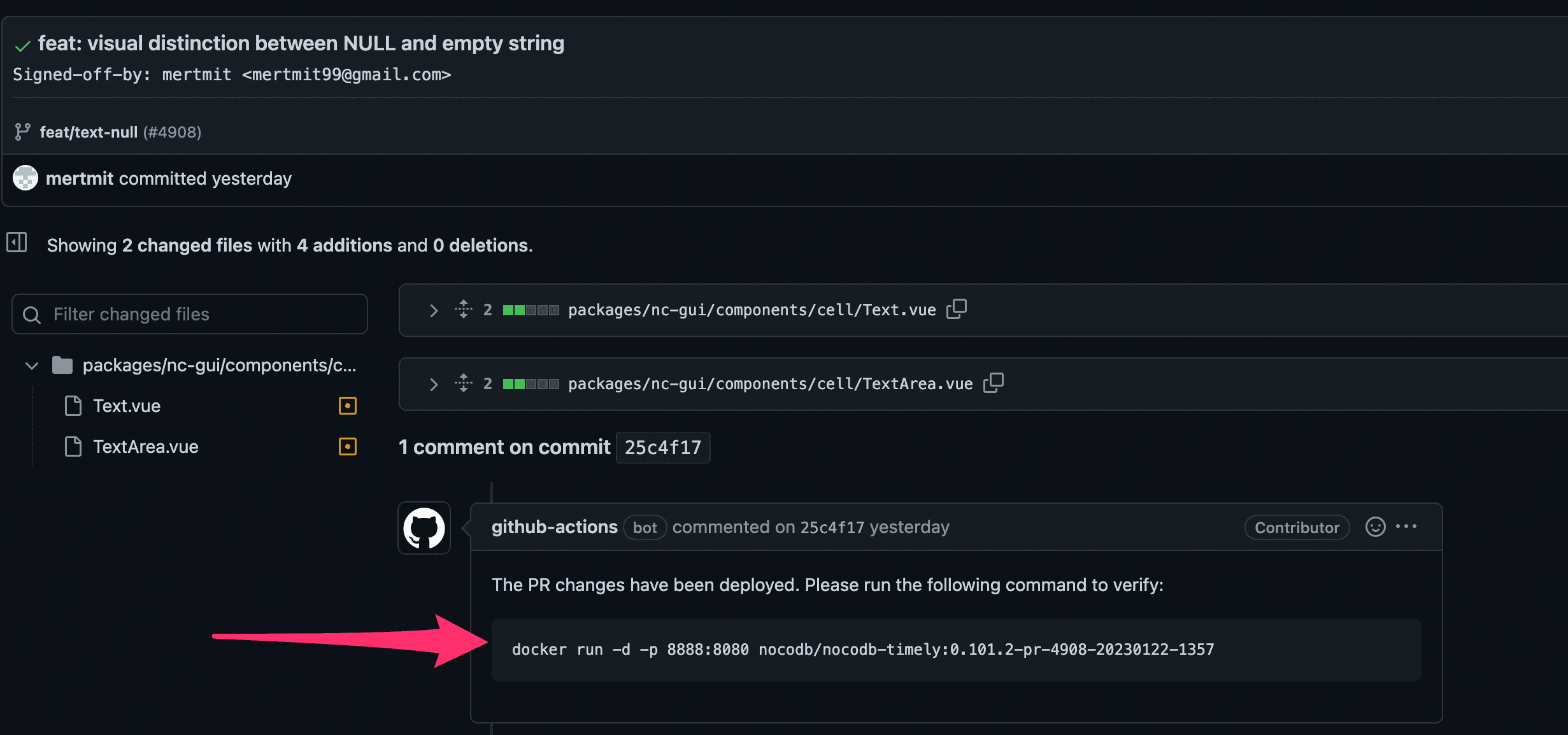Viewport: 1568px width, 735px height.
Task: Expand the Text.vue diff
Action: coord(434,310)
